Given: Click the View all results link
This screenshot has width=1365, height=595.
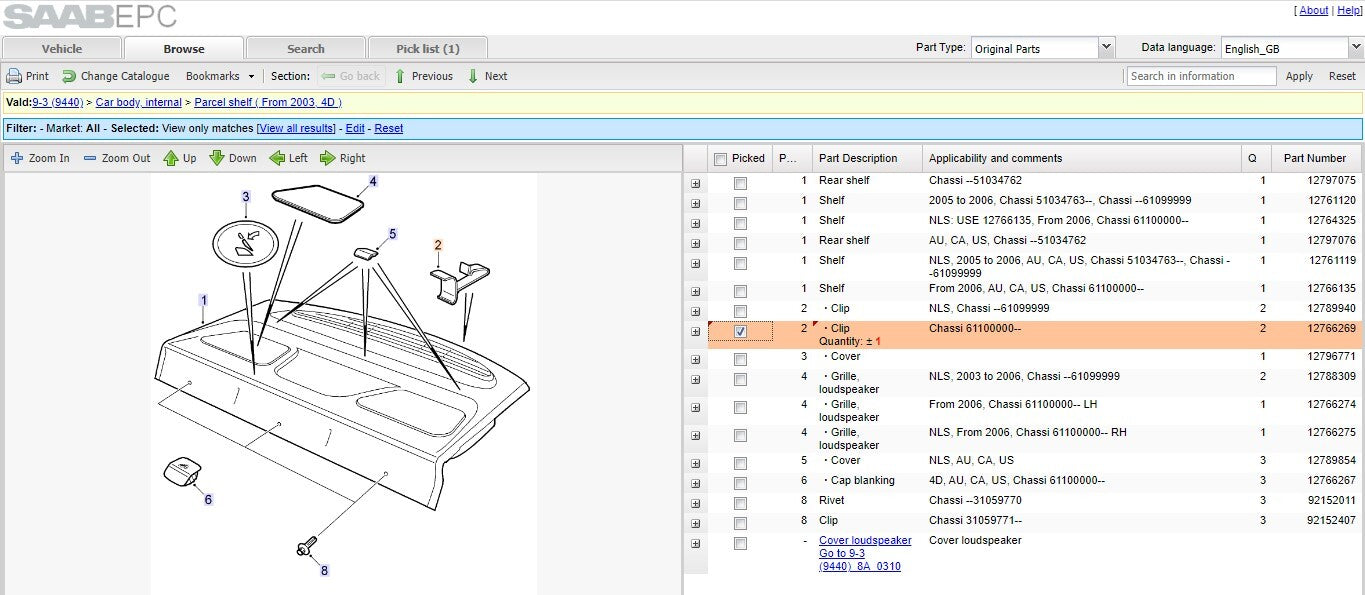Looking at the screenshot, I should click(x=297, y=128).
